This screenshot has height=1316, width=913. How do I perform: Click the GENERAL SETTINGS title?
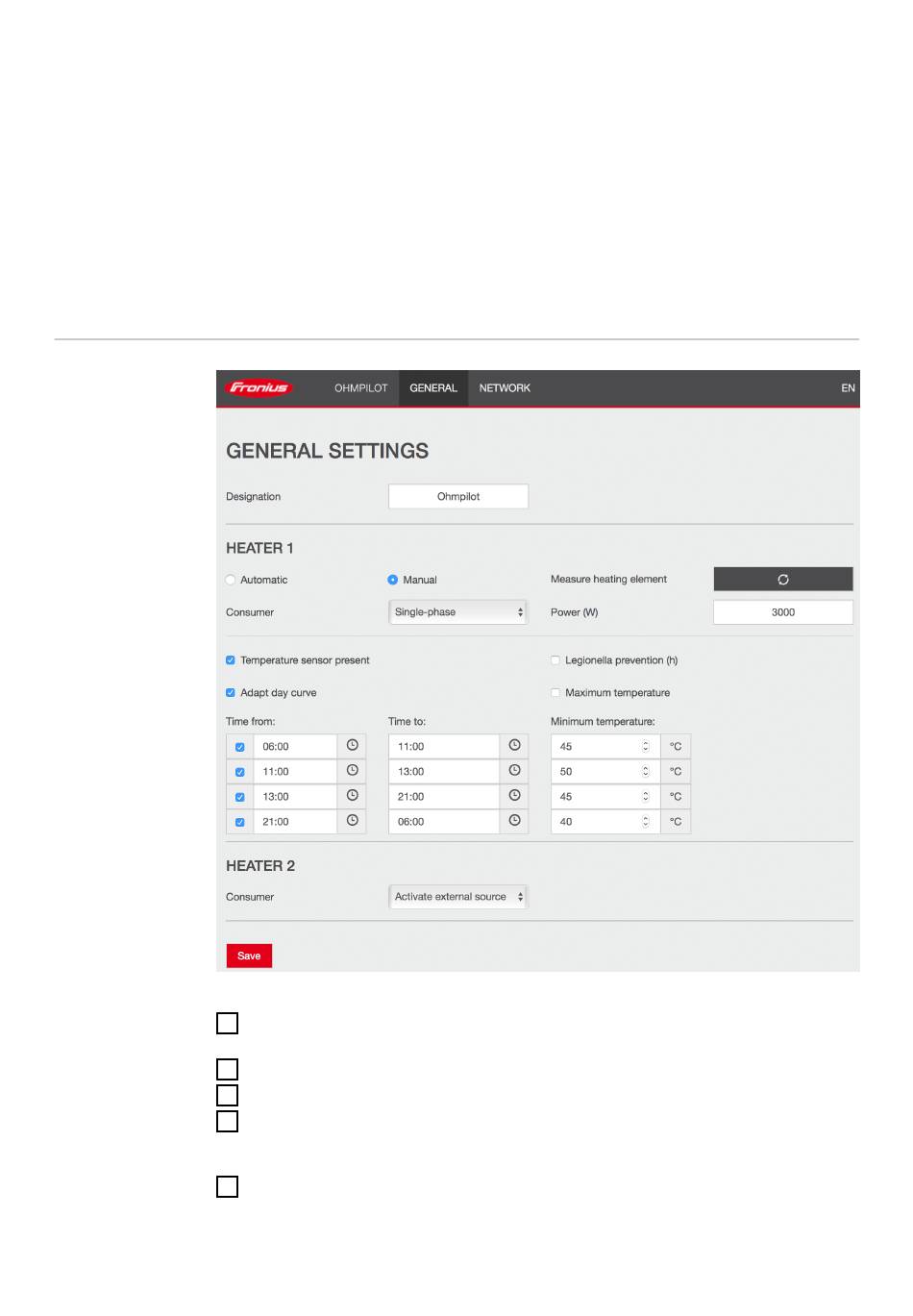click(x=328, y=451)
